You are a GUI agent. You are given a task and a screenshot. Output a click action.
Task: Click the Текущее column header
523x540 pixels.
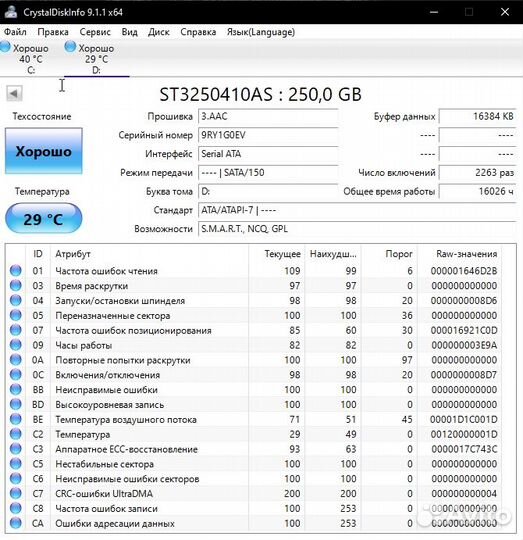tap(277, 254)
